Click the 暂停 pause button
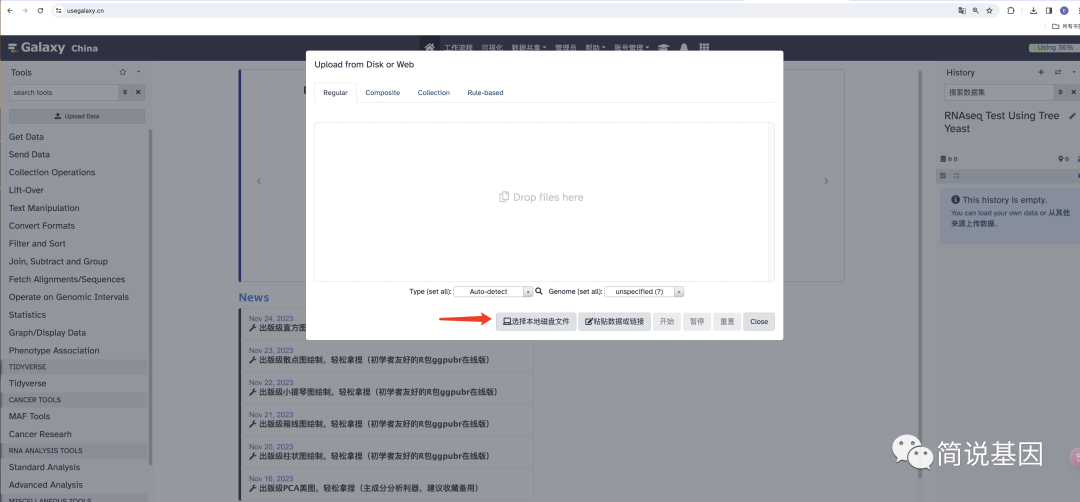 pos(697,322)
